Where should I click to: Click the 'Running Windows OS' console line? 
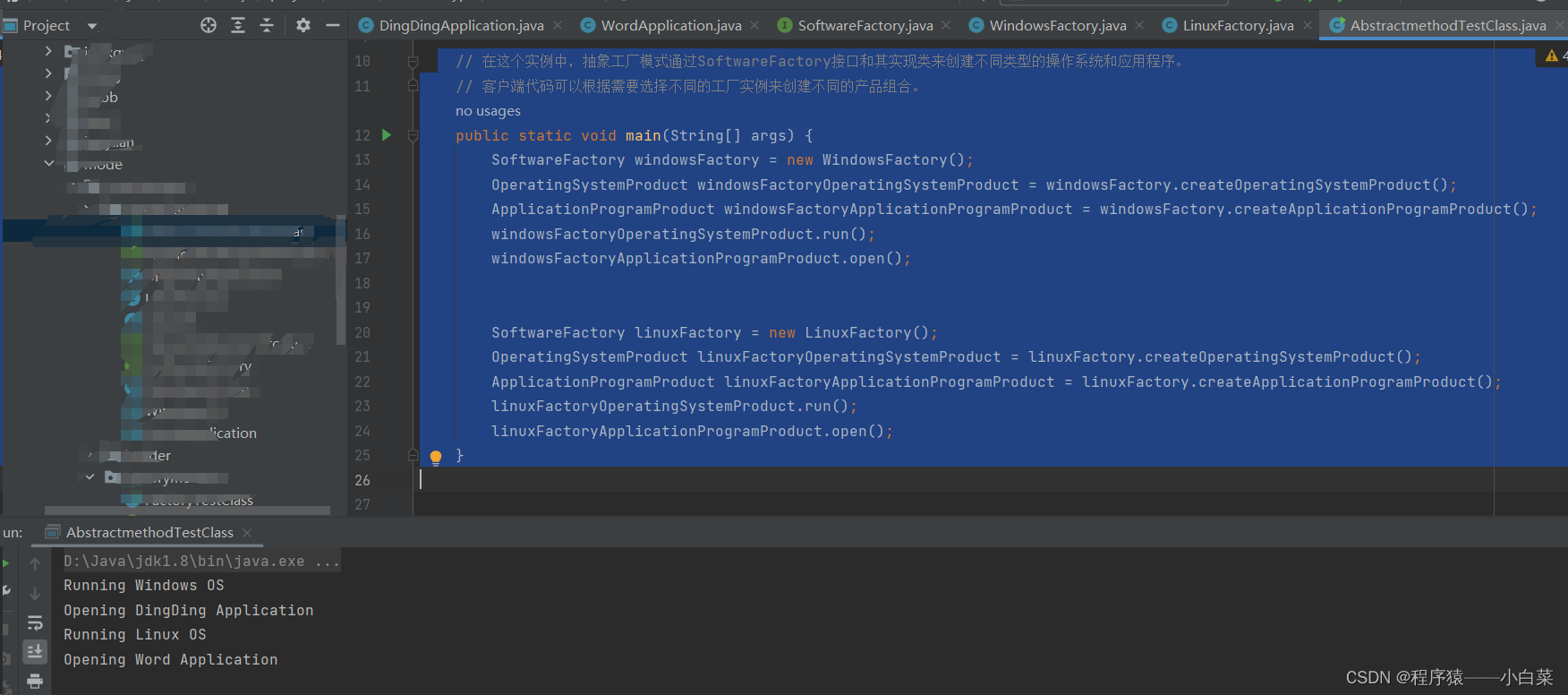(x=144, y=585)
